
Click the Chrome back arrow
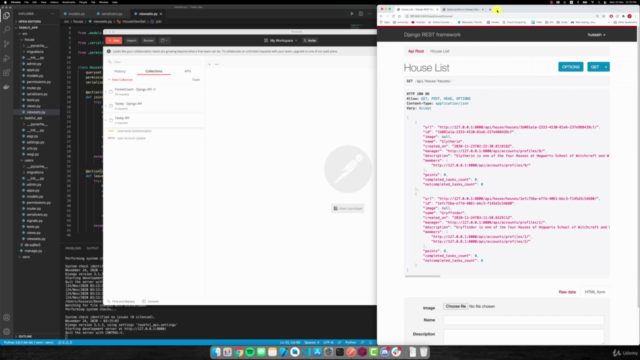click(x=381, y=16)
